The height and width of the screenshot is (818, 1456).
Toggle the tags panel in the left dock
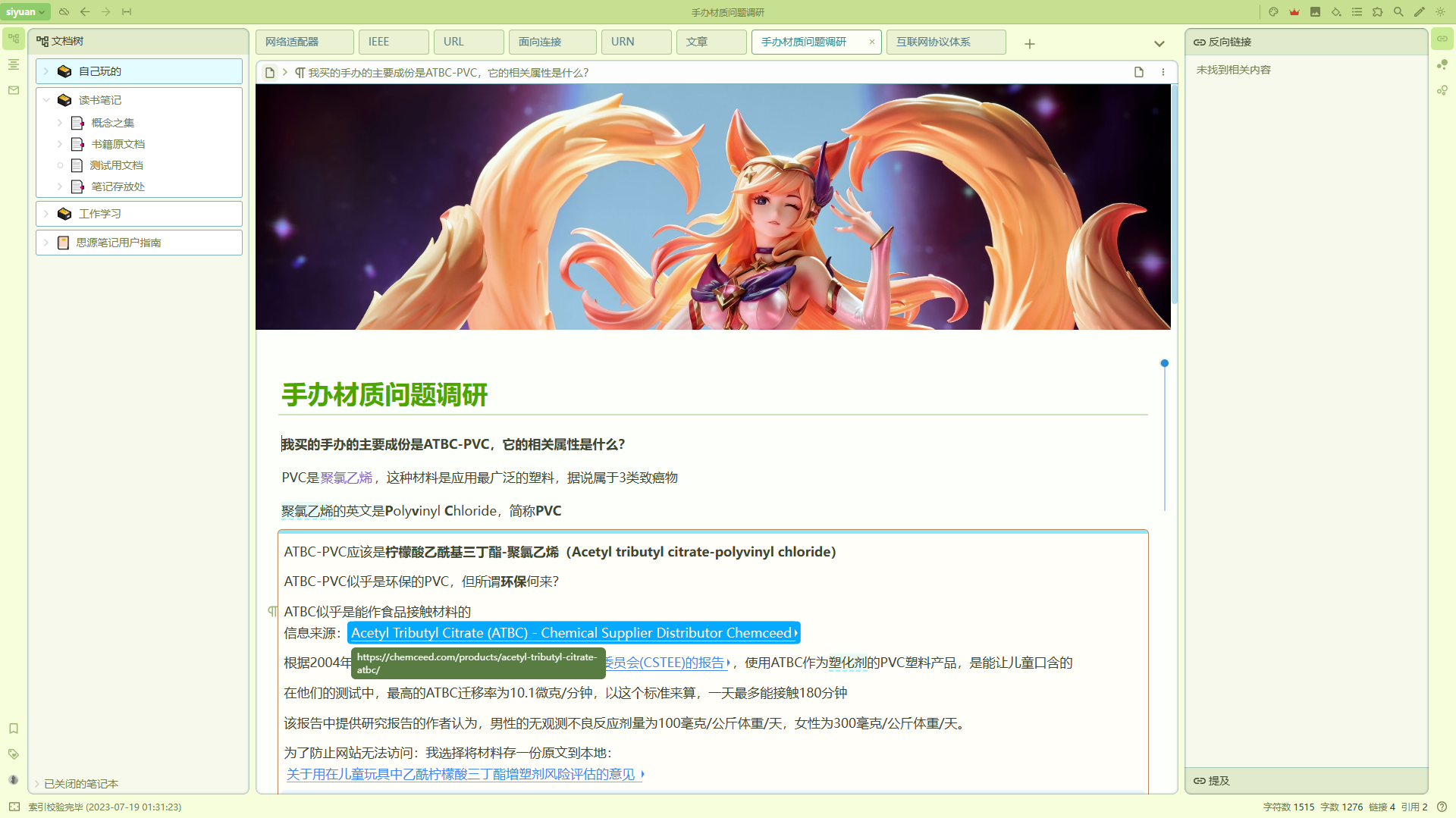point(14,754)
